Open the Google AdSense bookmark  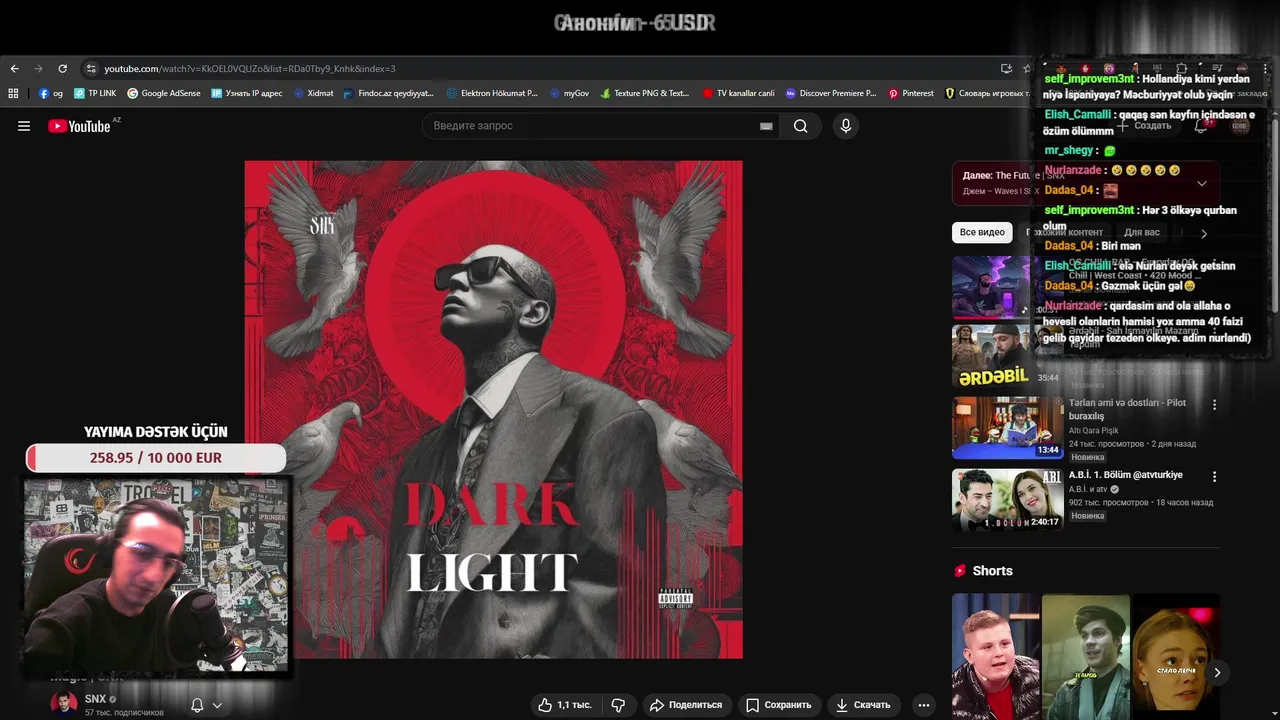click(164, 93)
